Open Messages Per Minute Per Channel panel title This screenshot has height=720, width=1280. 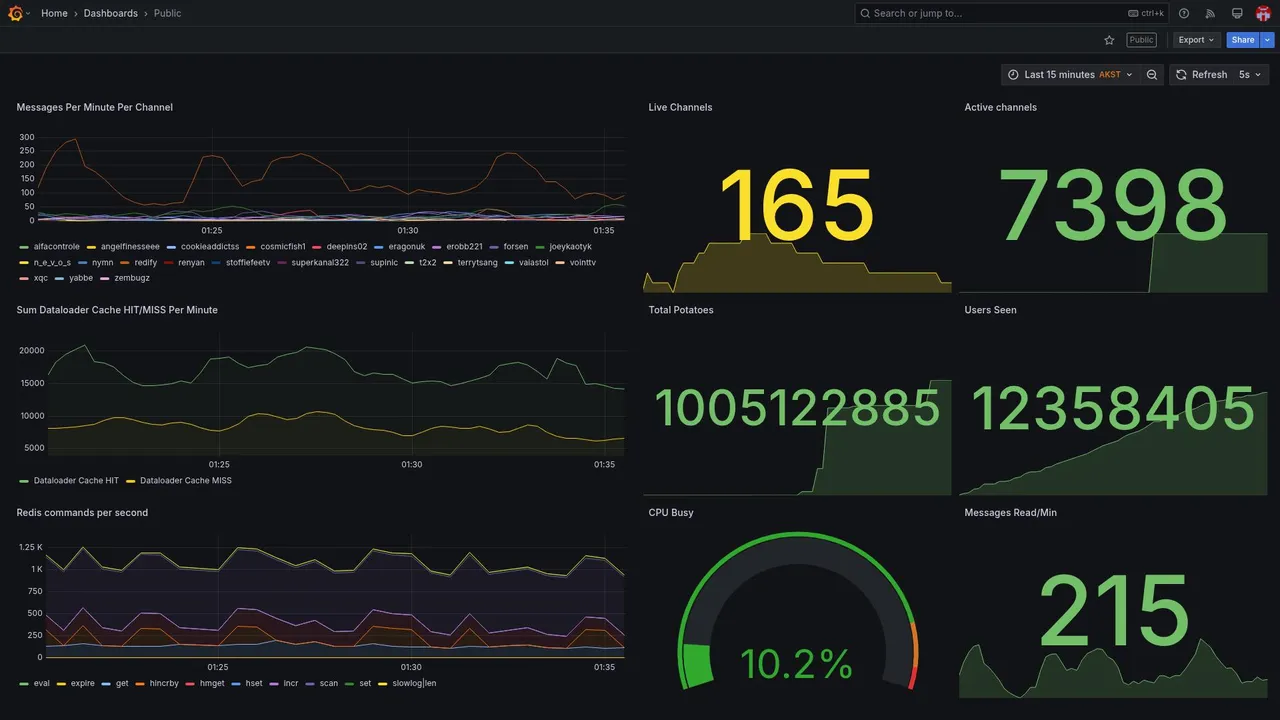pyautogui.click(x=95, y=107)
